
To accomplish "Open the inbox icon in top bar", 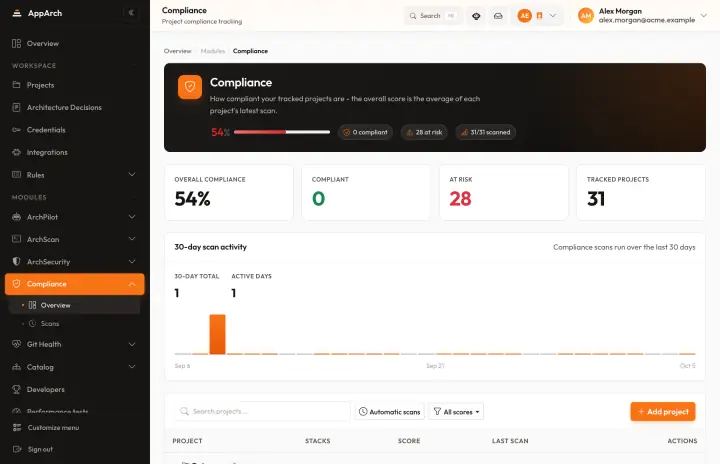I will [498, 16].
